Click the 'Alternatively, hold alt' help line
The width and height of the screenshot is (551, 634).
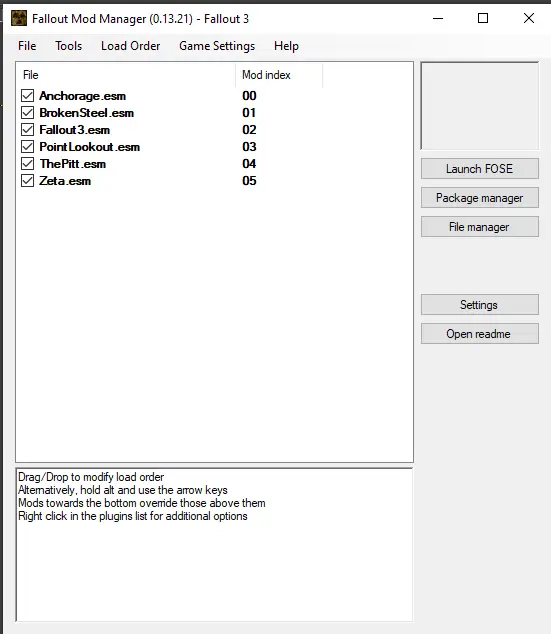tap(123, 490)
